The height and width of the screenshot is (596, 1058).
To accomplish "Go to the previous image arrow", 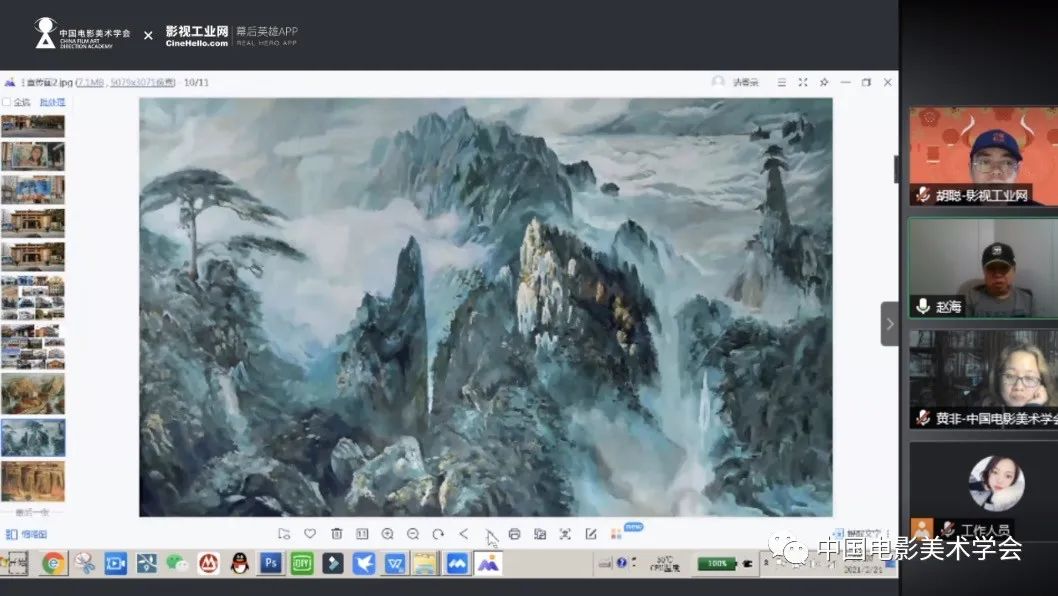I will click(x=463, y=534).
